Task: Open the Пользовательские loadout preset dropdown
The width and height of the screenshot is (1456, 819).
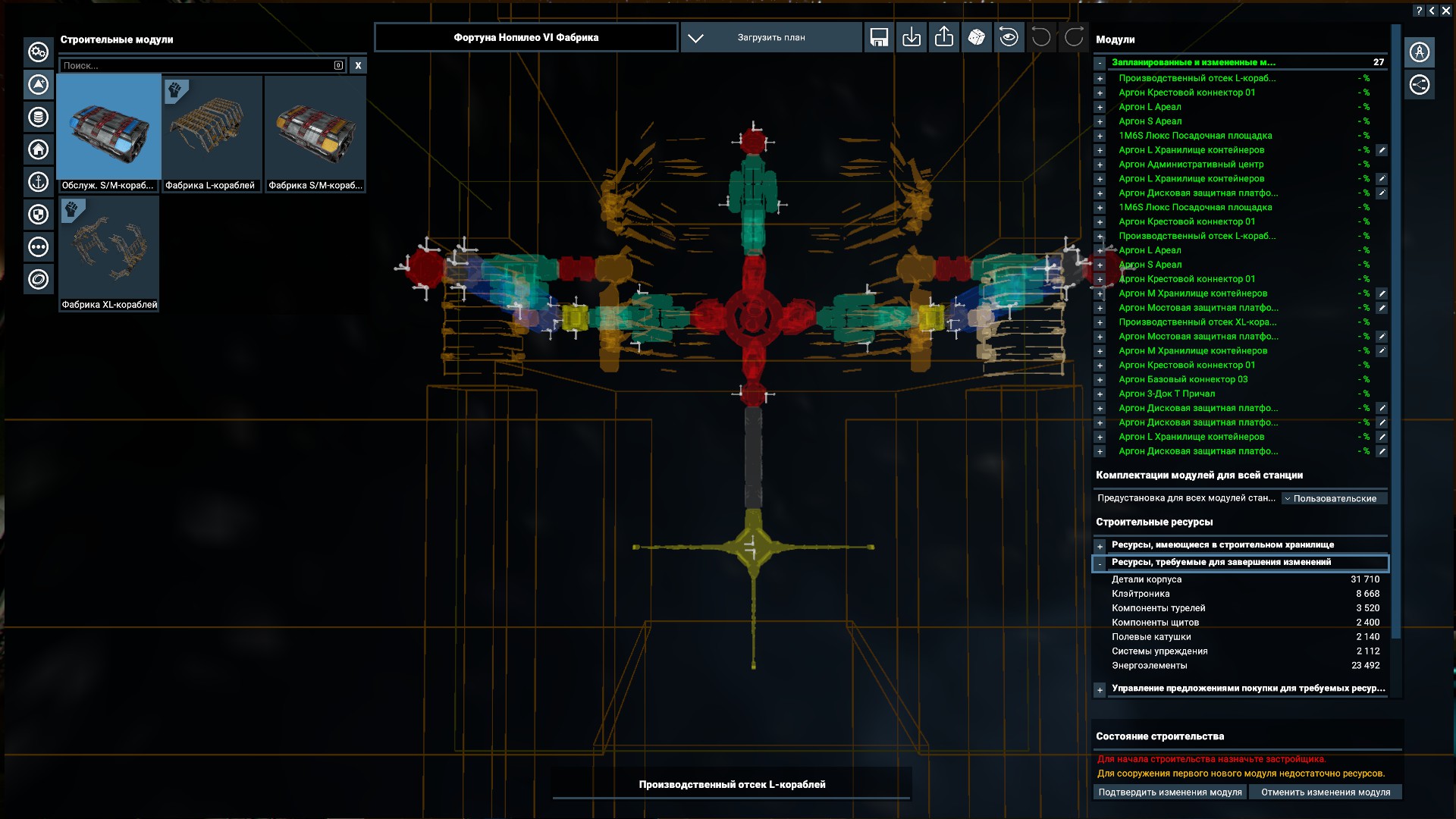Action: [1334, 498]
